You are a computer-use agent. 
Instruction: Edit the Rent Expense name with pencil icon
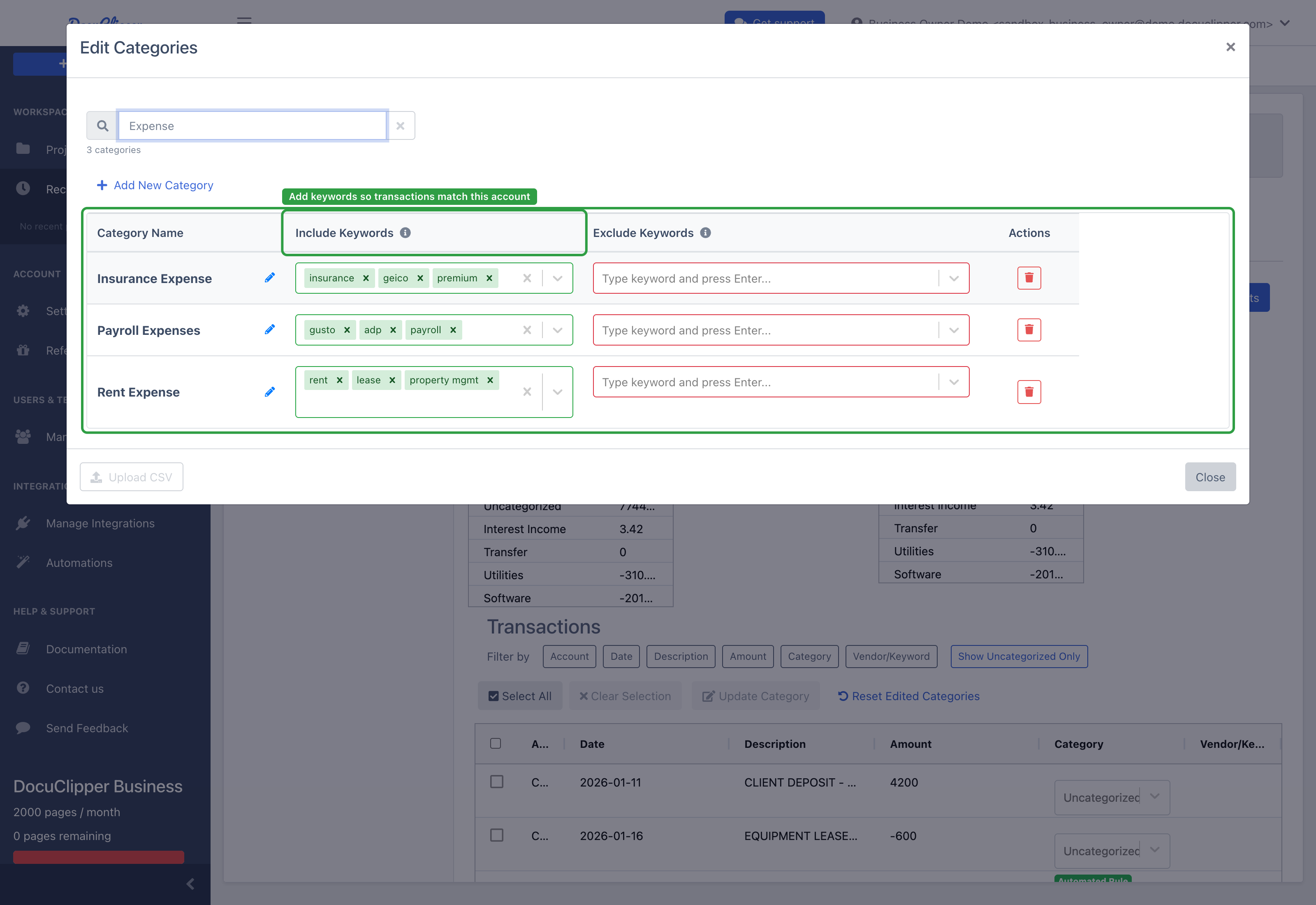pos(270,392)
